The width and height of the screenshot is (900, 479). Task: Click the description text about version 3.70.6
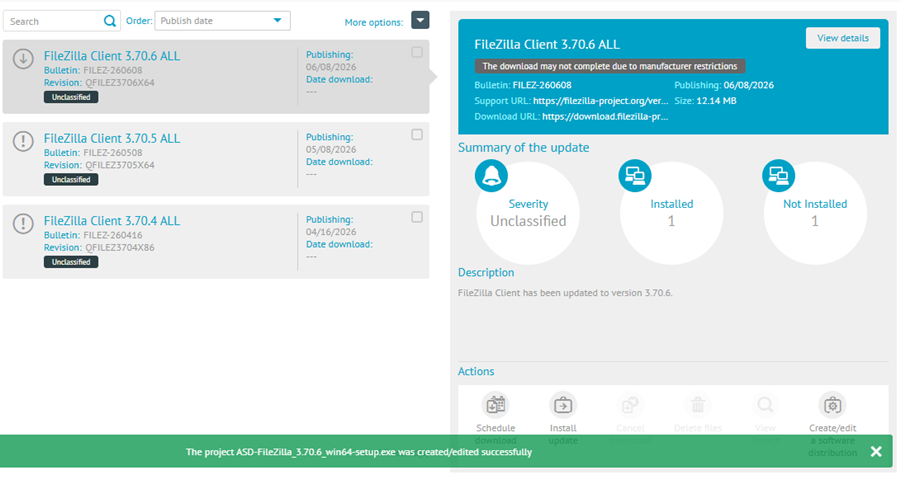click(x=565, y=293)
